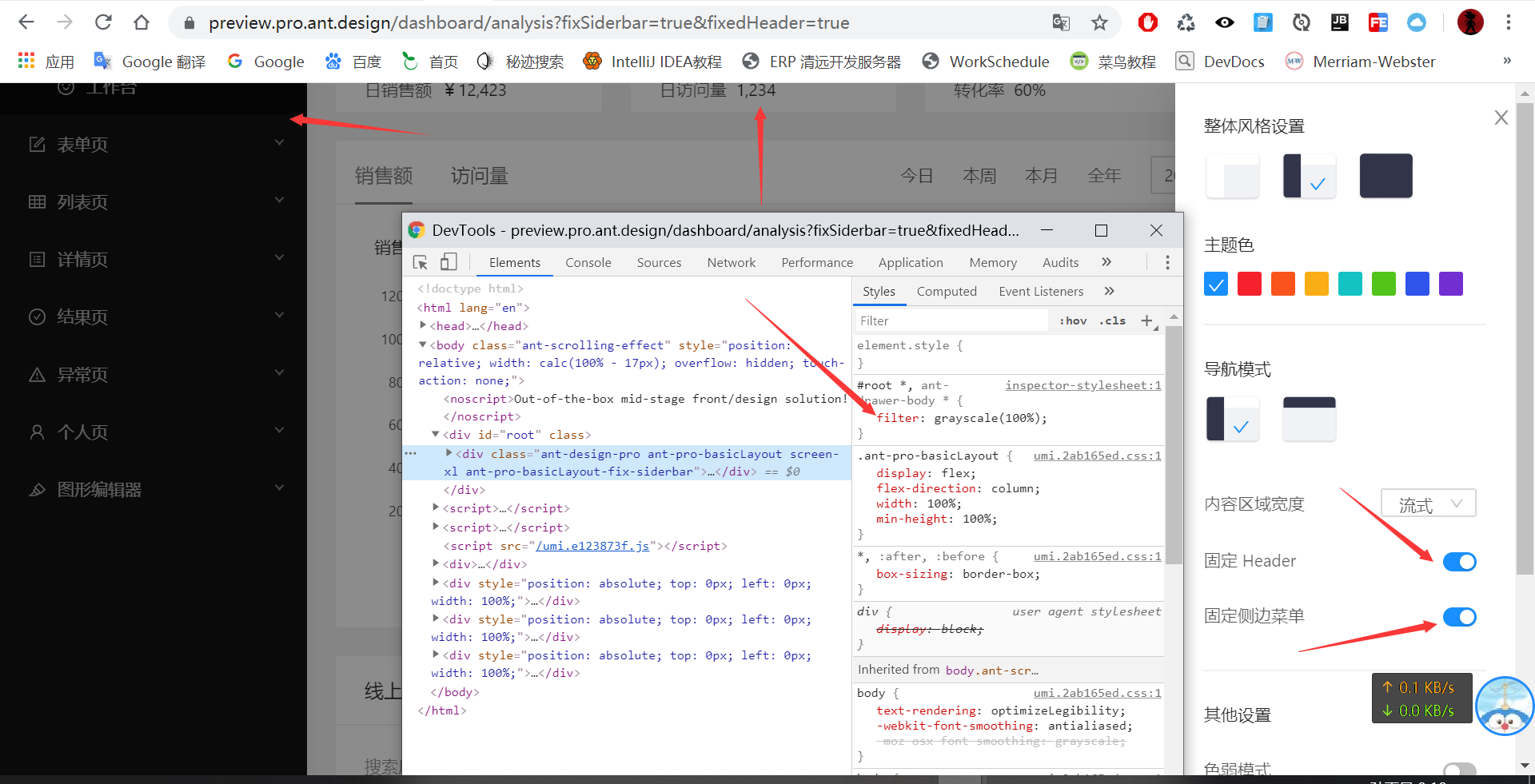1535x784 pixels.
Task: Choose the side menu navigation mode
Action: pyautogui.click(x=1232, y=419)
